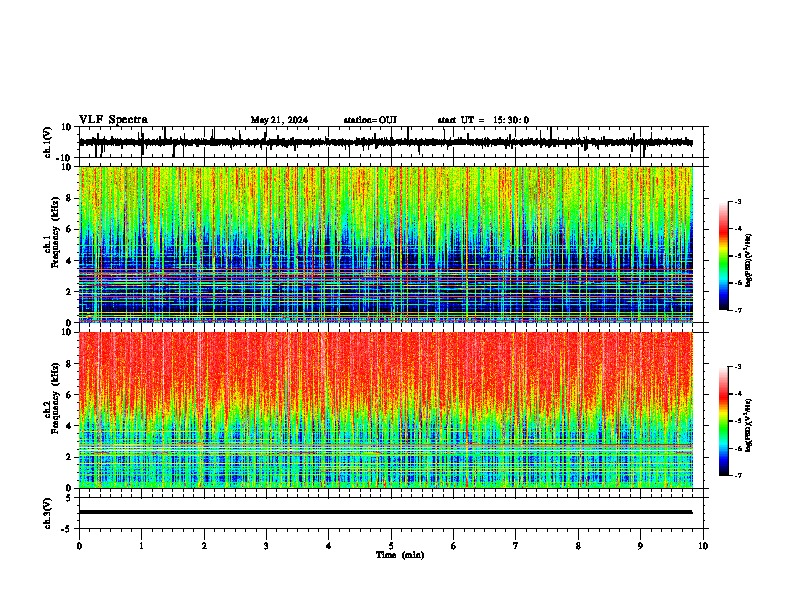The image size is (792, 612).
Task: Click the "VLF Spectra" title text
Action: (113, 120)
